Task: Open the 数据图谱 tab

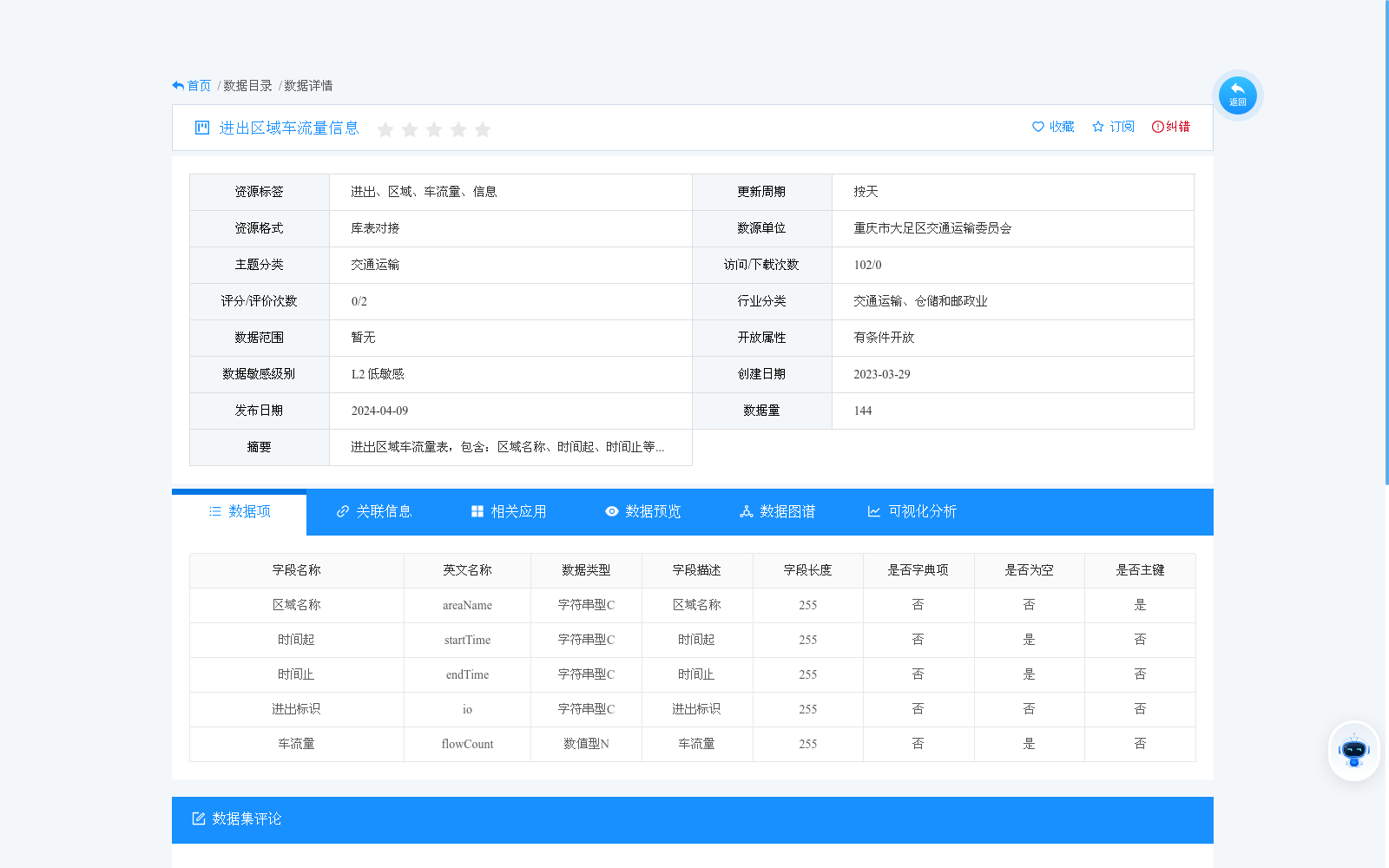Action: [x=777, y=512]
